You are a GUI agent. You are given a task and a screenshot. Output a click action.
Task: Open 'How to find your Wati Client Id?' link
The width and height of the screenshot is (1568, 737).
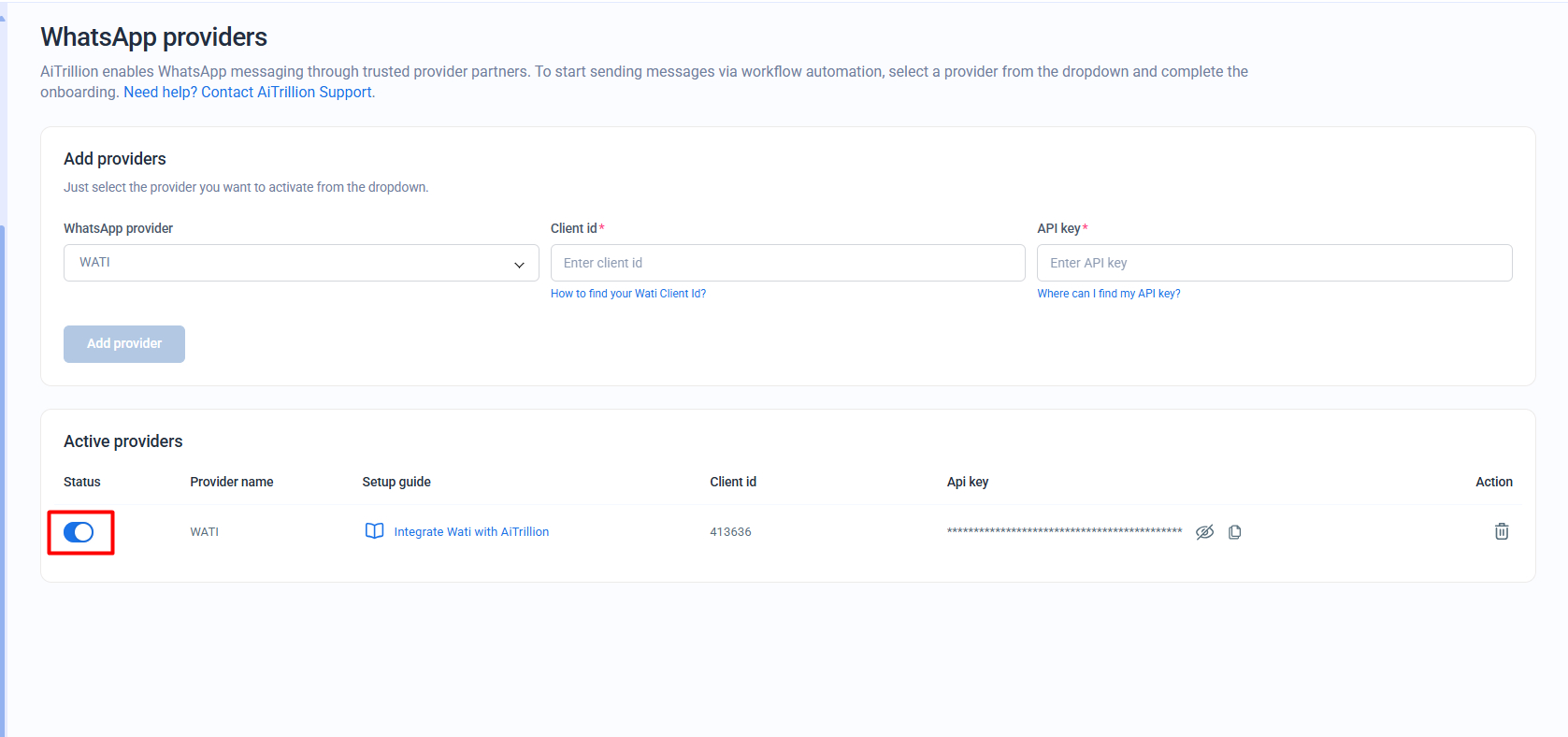[628, 294]
